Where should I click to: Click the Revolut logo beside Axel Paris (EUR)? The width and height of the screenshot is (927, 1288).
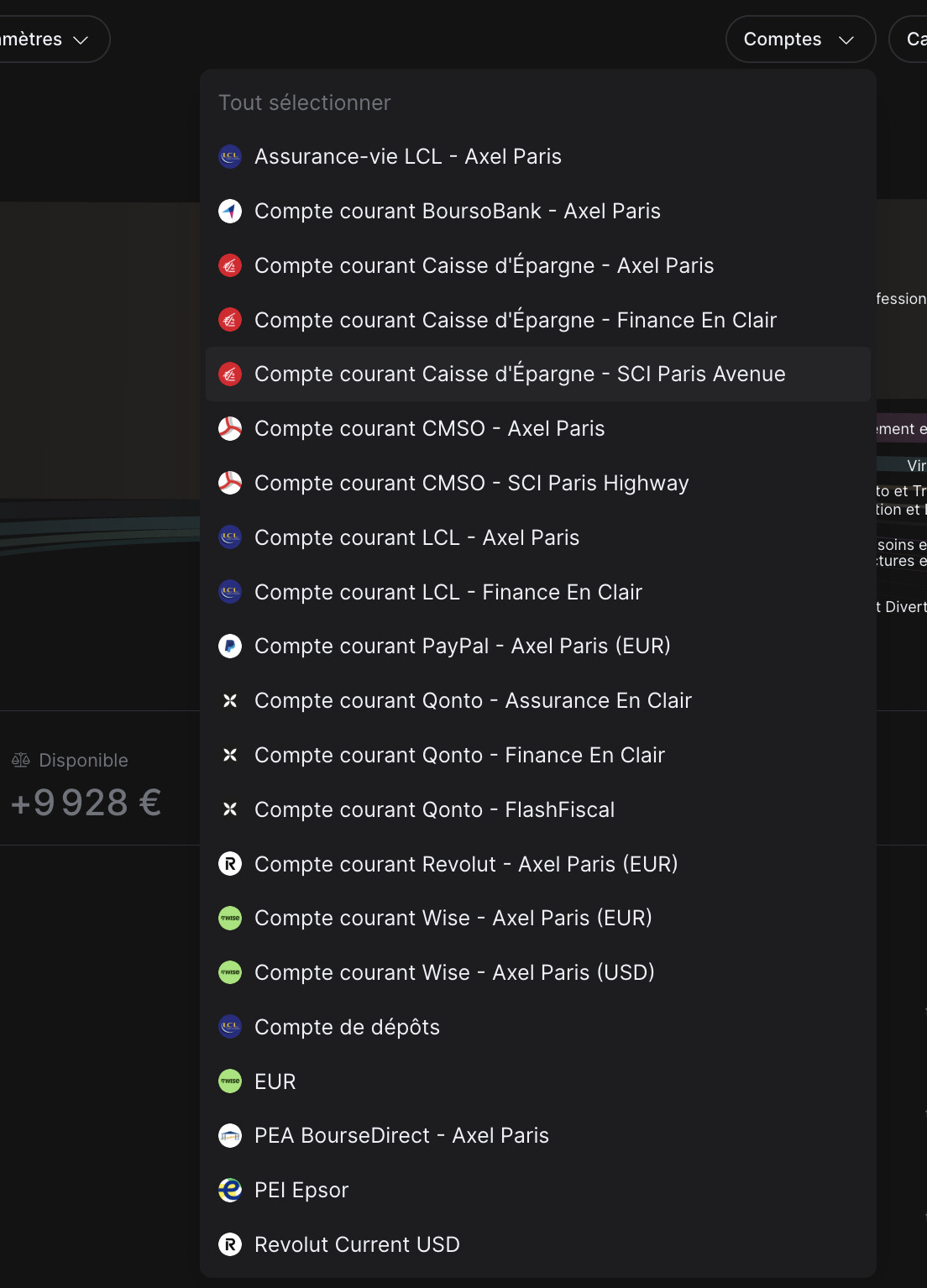(230, 864)
